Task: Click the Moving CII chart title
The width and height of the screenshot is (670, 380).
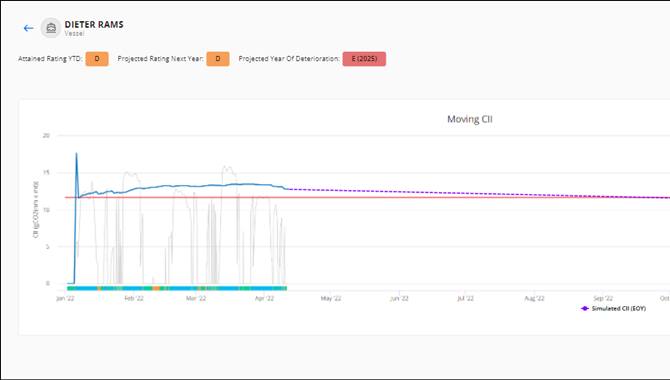Action: 470,119
